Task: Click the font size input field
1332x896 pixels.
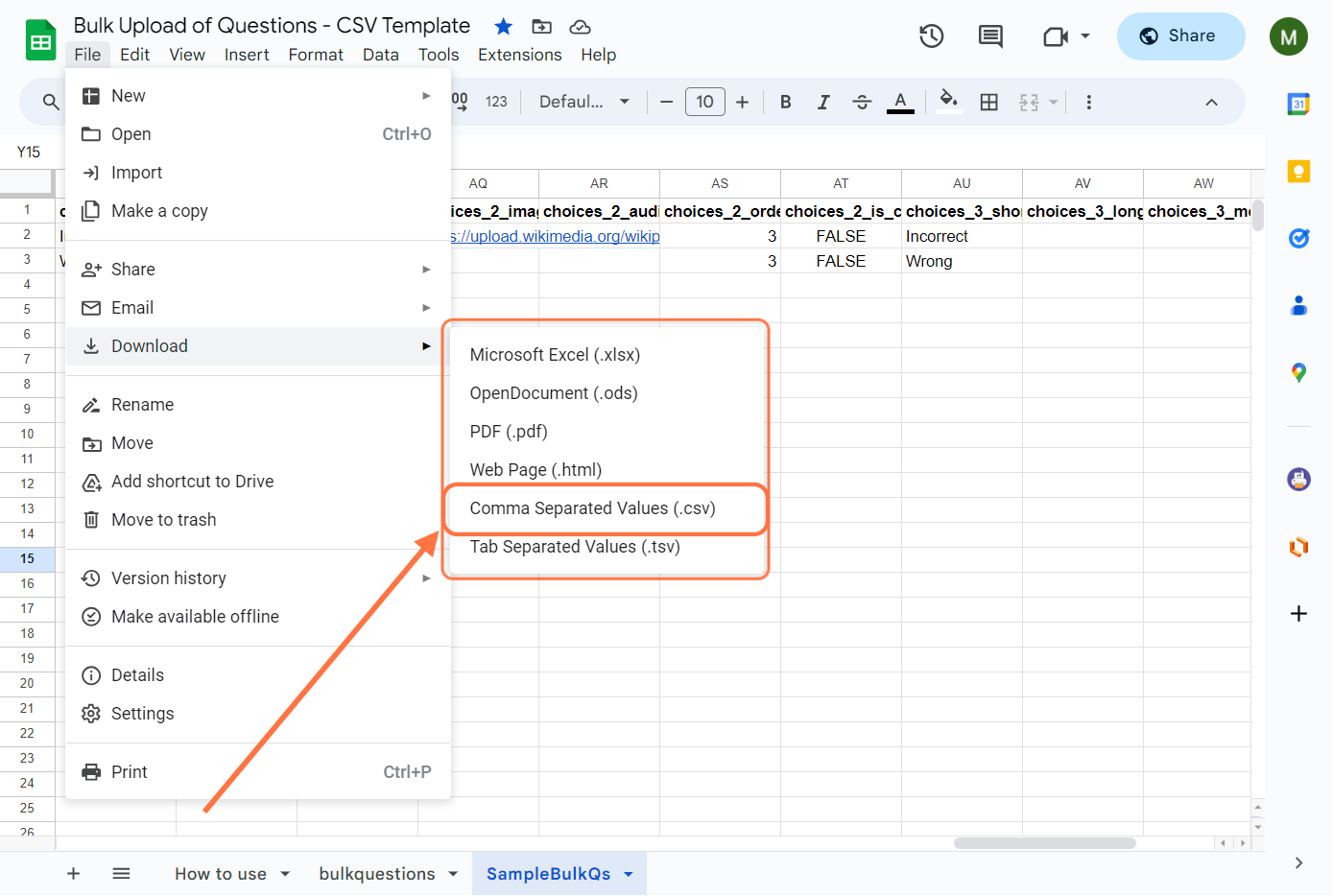Action: [704, 102]
